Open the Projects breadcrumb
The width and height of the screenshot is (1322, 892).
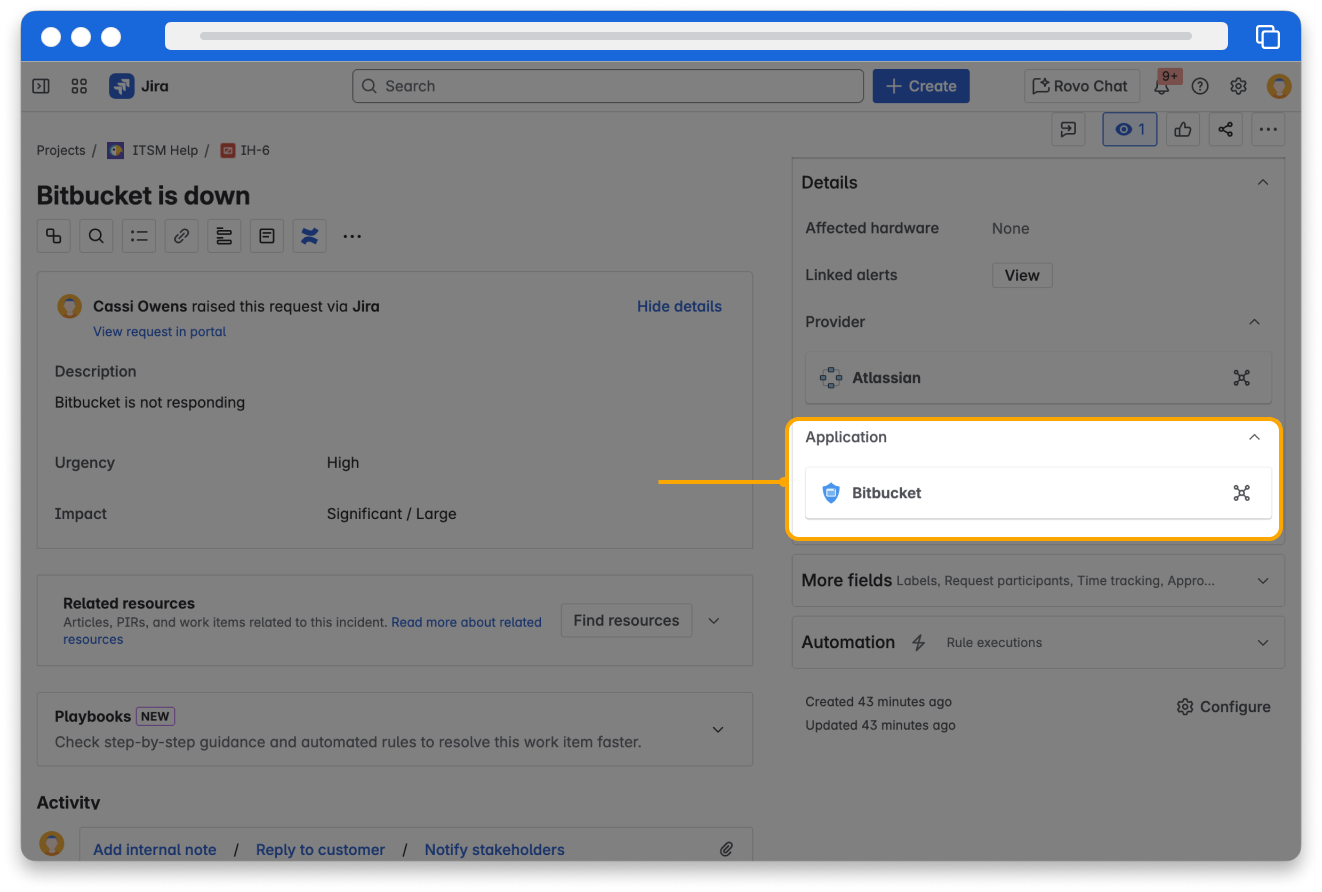point(61,150)
